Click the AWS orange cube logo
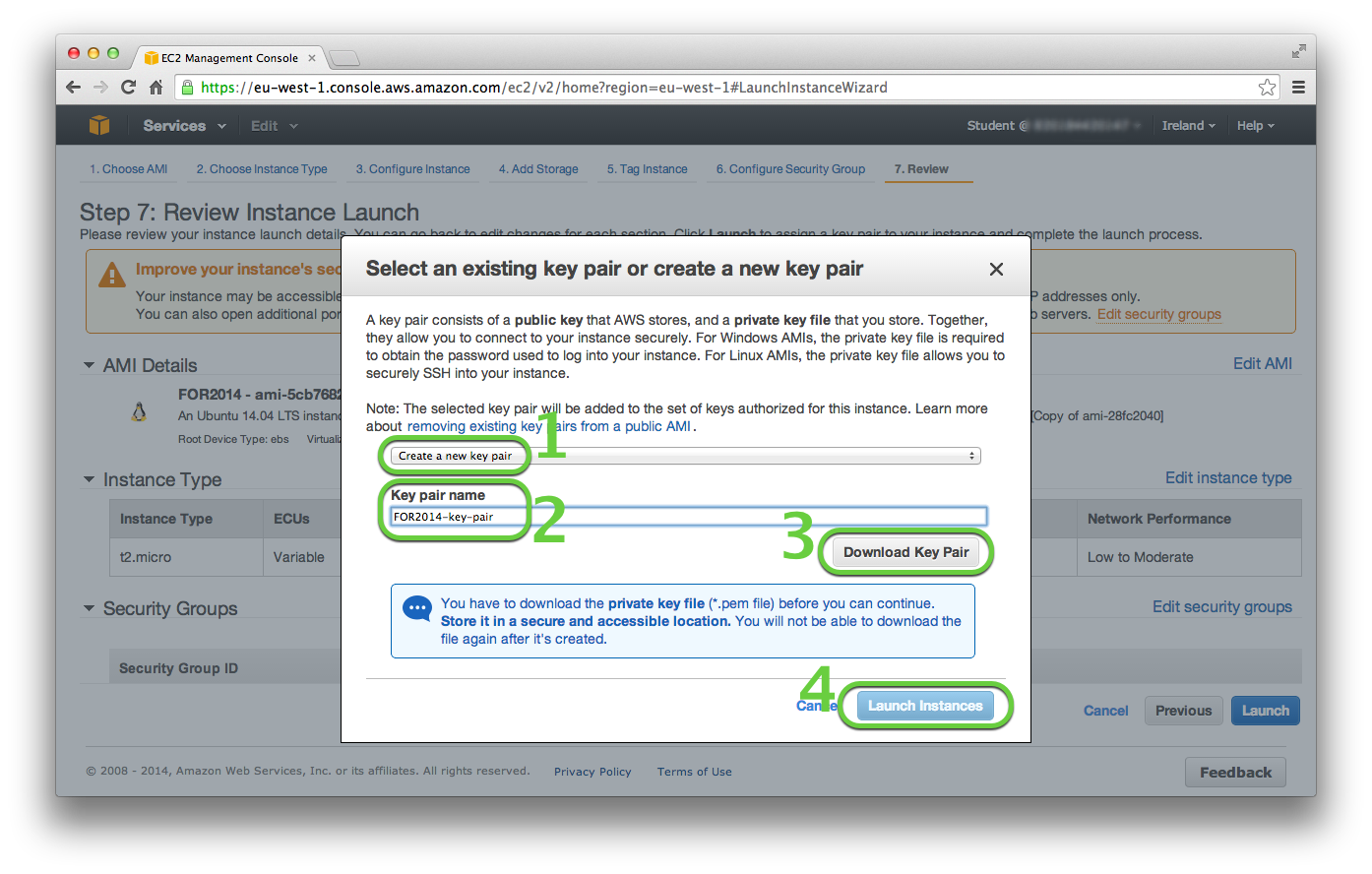 (99, 125)
